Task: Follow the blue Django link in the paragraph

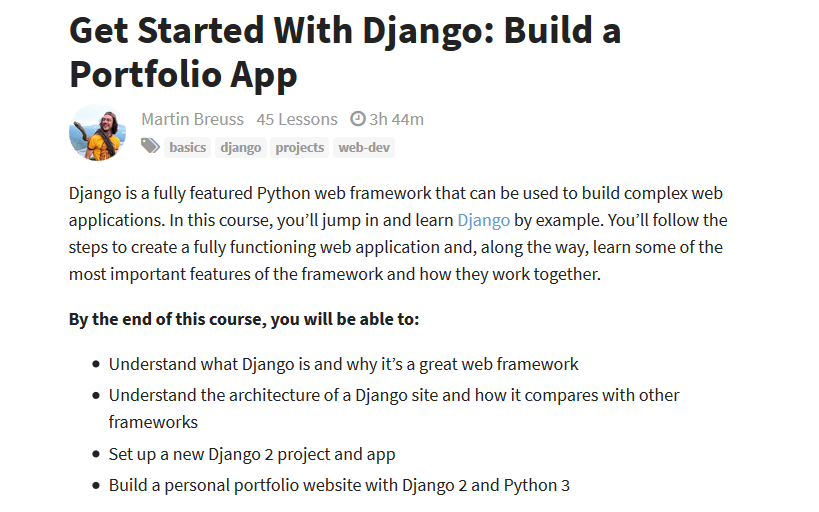Action: (484, 220)
